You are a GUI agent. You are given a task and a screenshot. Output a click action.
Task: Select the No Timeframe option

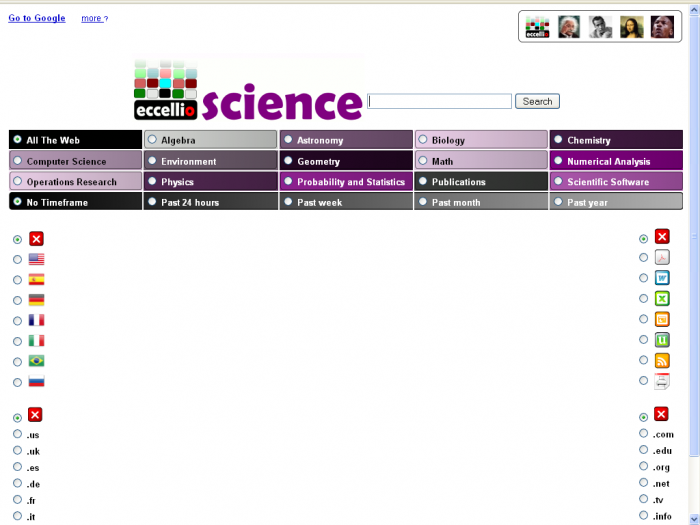coord(75,202)
